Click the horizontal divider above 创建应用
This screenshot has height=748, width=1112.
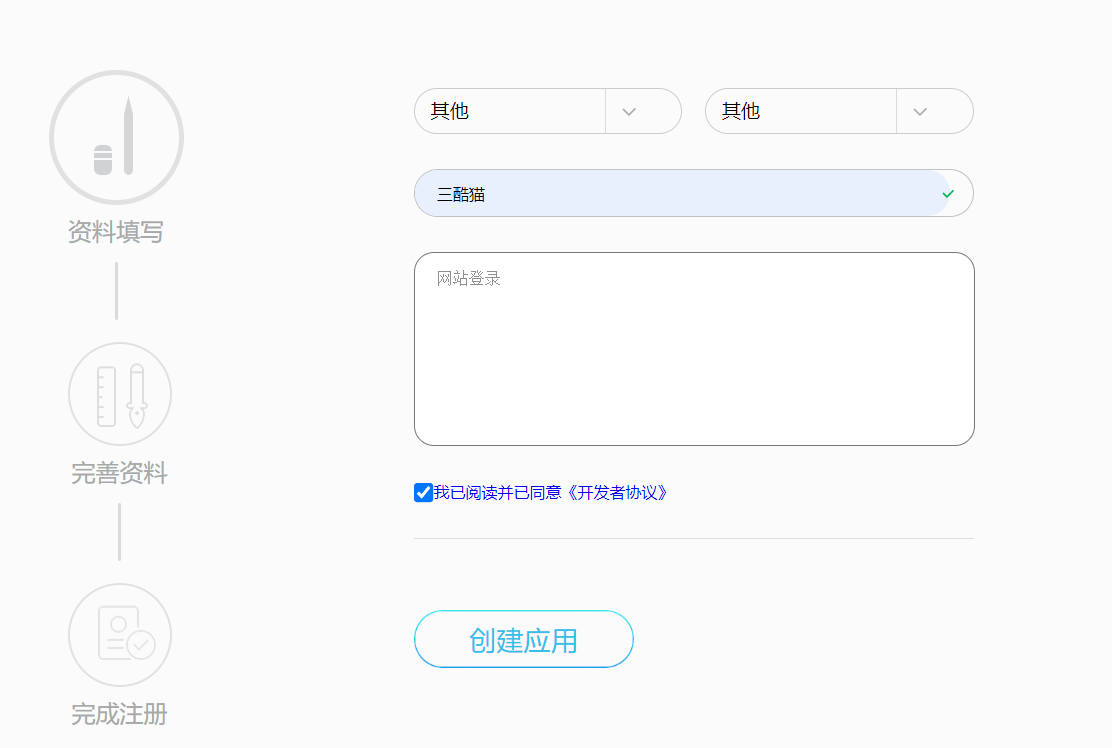tap(694, 538)
